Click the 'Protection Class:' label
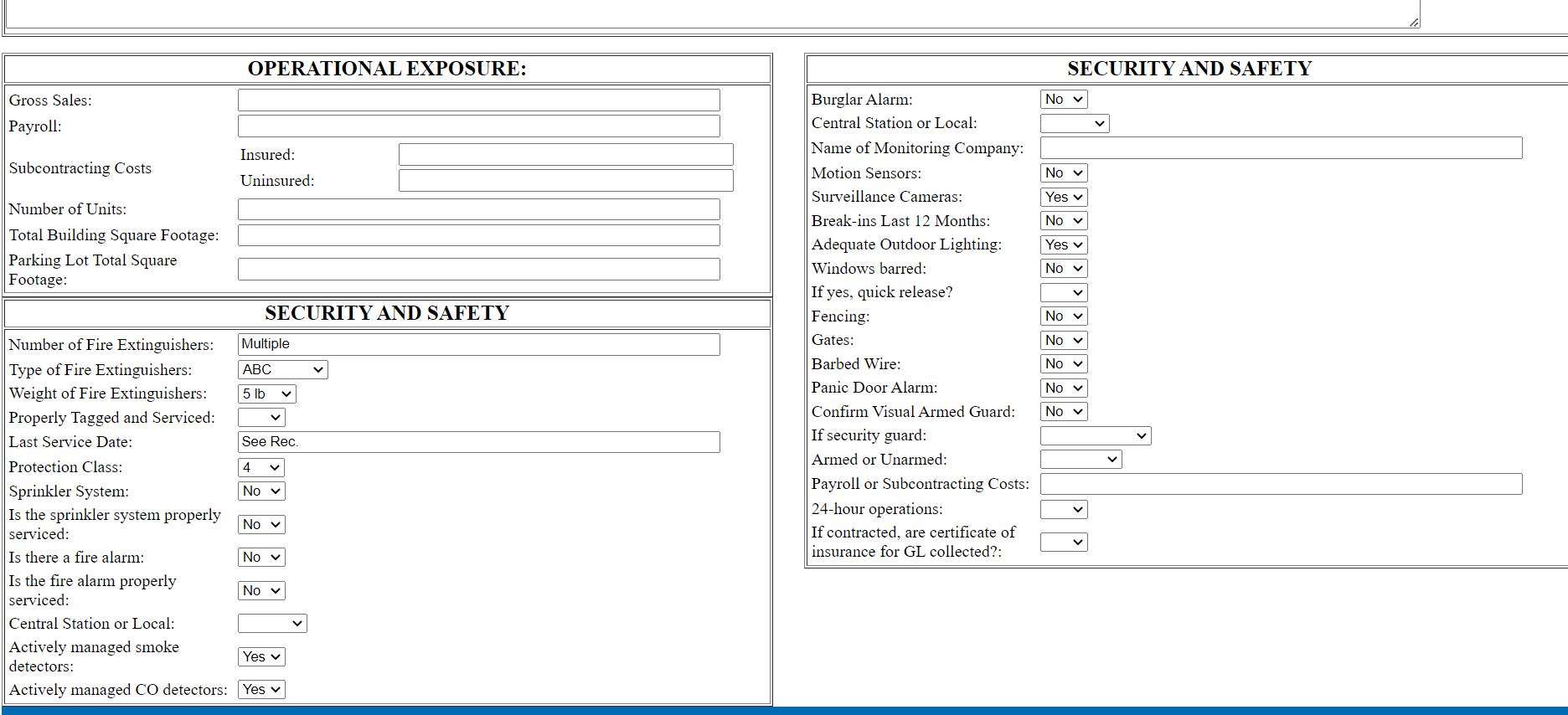 point(65,467)
